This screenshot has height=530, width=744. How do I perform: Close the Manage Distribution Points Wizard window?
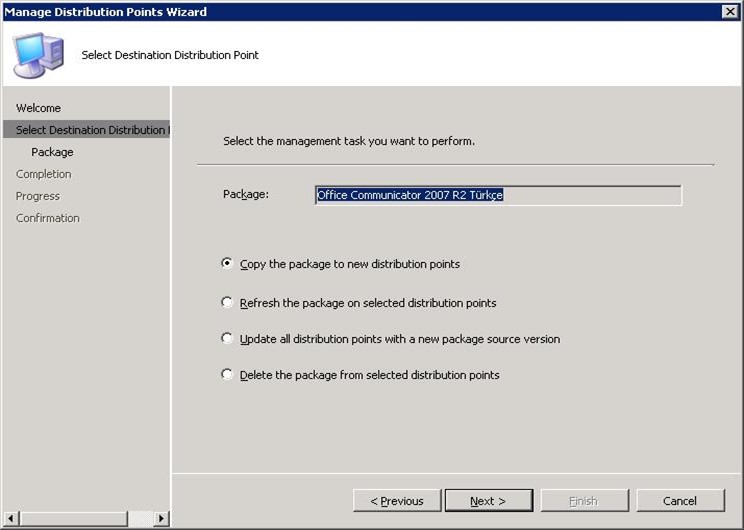click(730, 11)
